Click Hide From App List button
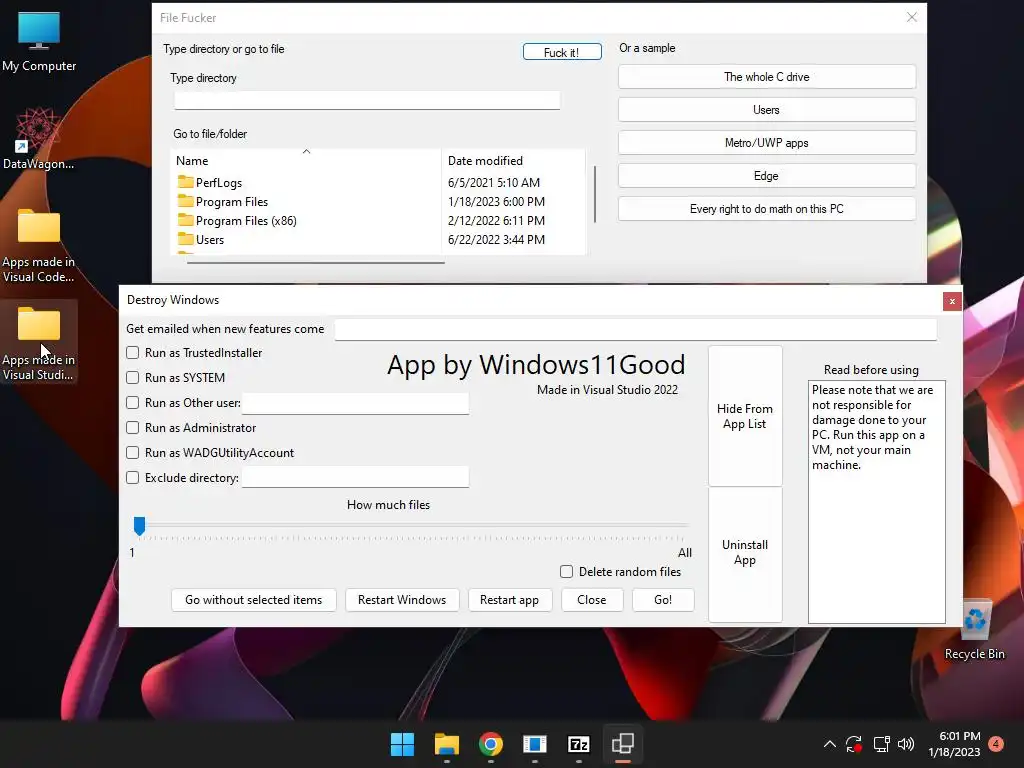Image resolution: width=1024 pixels, height=768 pixels. pyautogui.click(x=745, y=416)
